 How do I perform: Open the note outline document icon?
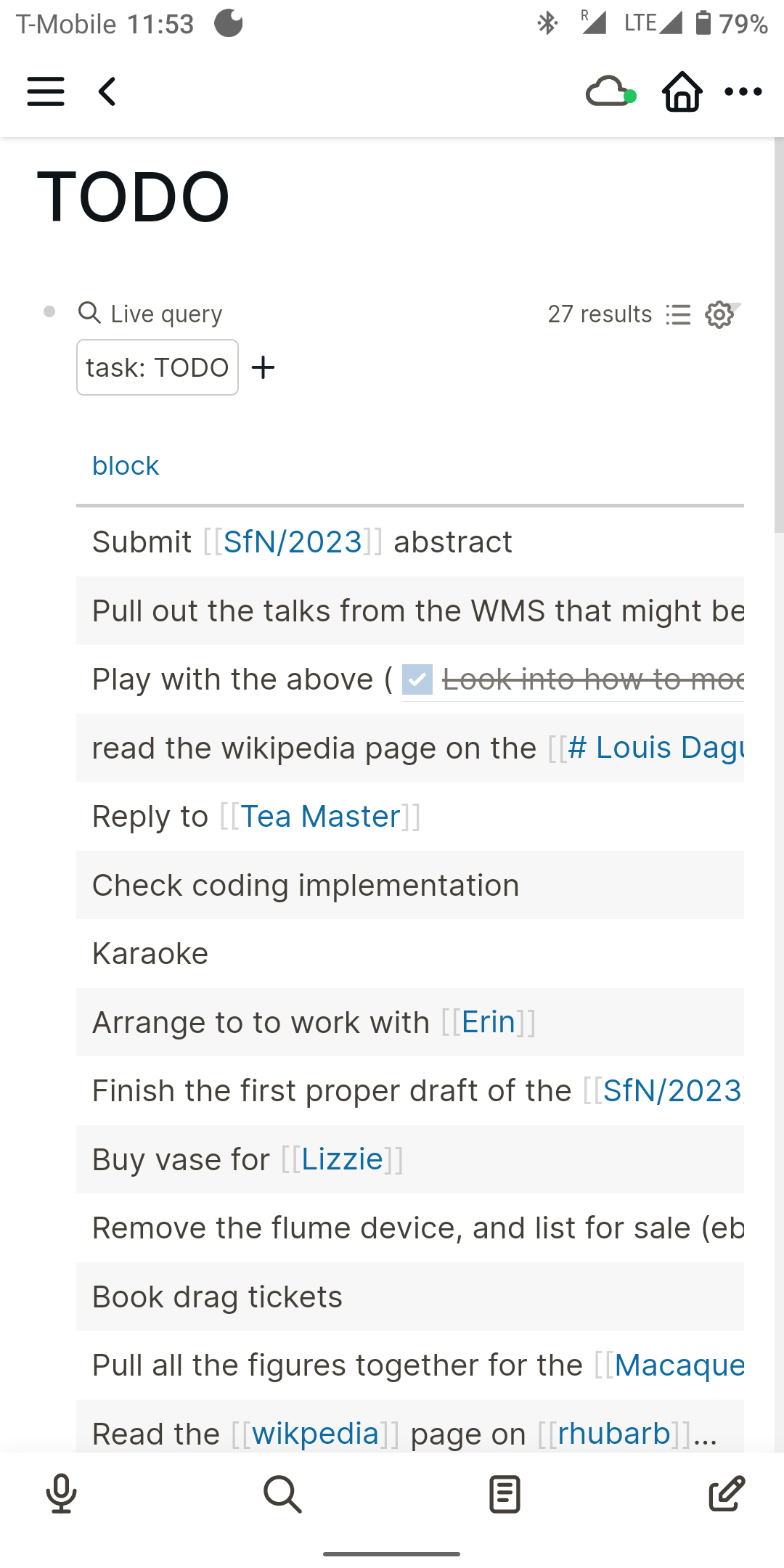click(503, 1493)
